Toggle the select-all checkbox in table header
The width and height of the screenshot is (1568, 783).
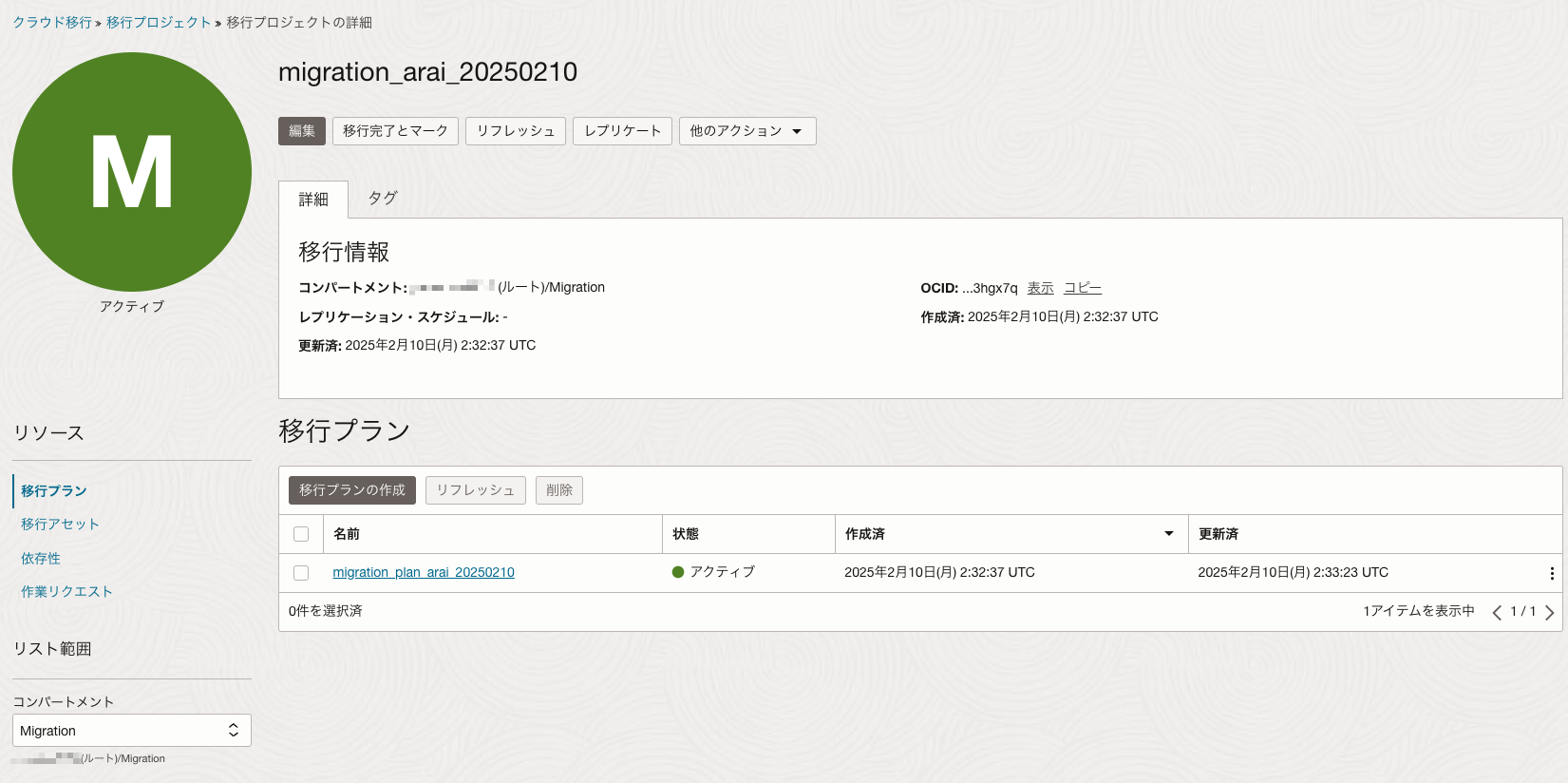tap(301, 534)
